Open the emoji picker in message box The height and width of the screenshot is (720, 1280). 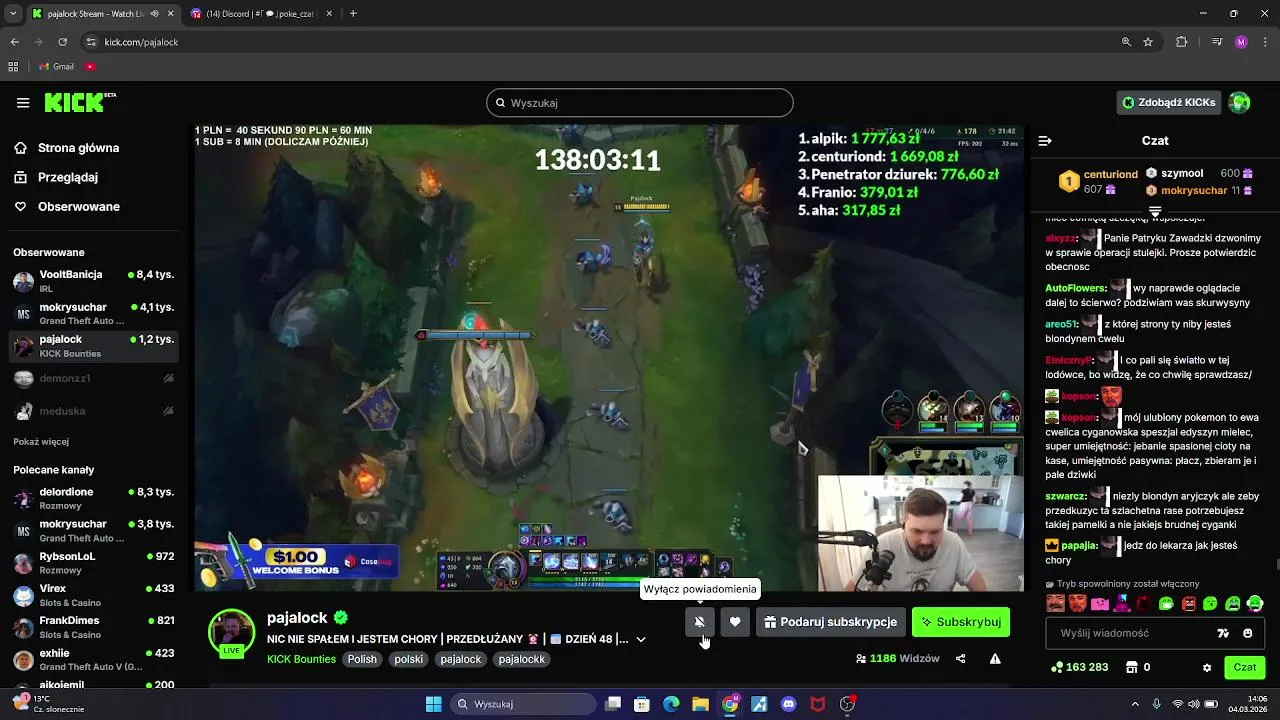click(x=1247, y=633)
